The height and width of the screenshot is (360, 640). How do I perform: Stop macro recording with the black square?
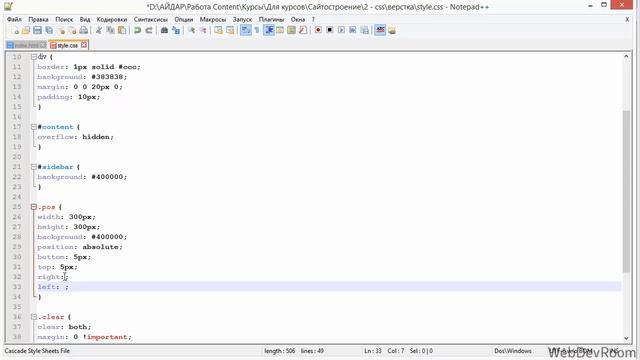329,30
